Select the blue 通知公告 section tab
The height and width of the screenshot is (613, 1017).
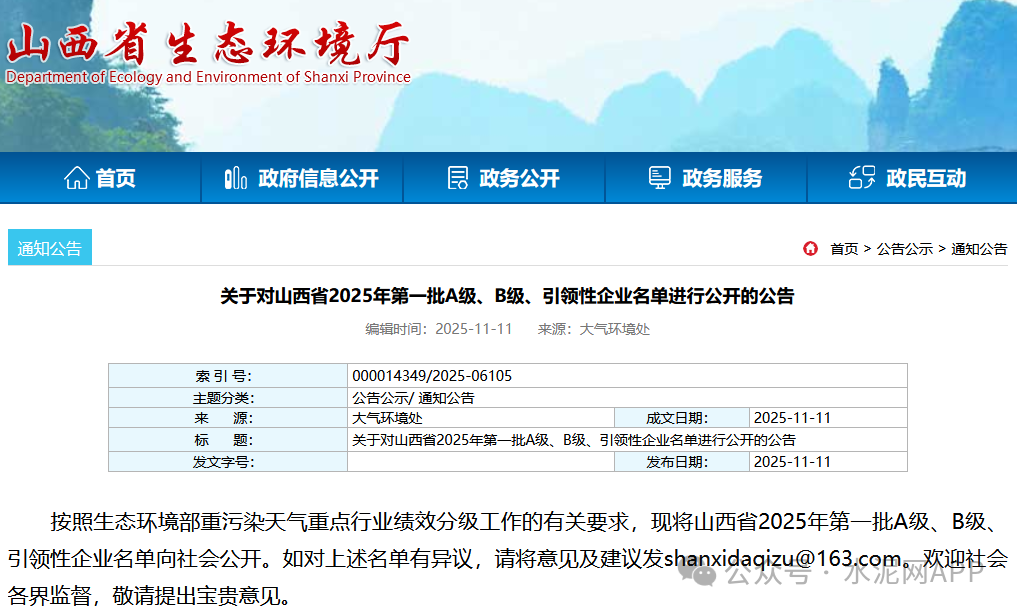click(x=50, y=249)
